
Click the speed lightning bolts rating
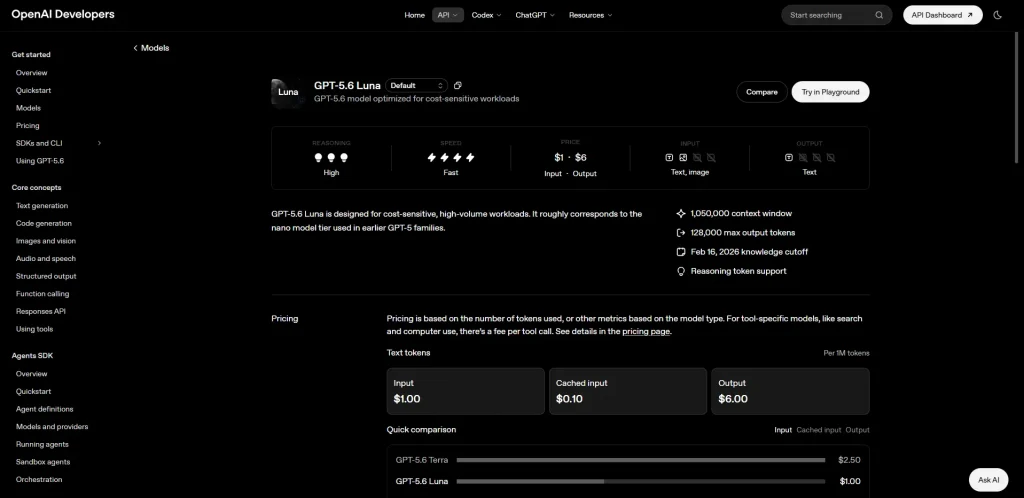(451, 157)
